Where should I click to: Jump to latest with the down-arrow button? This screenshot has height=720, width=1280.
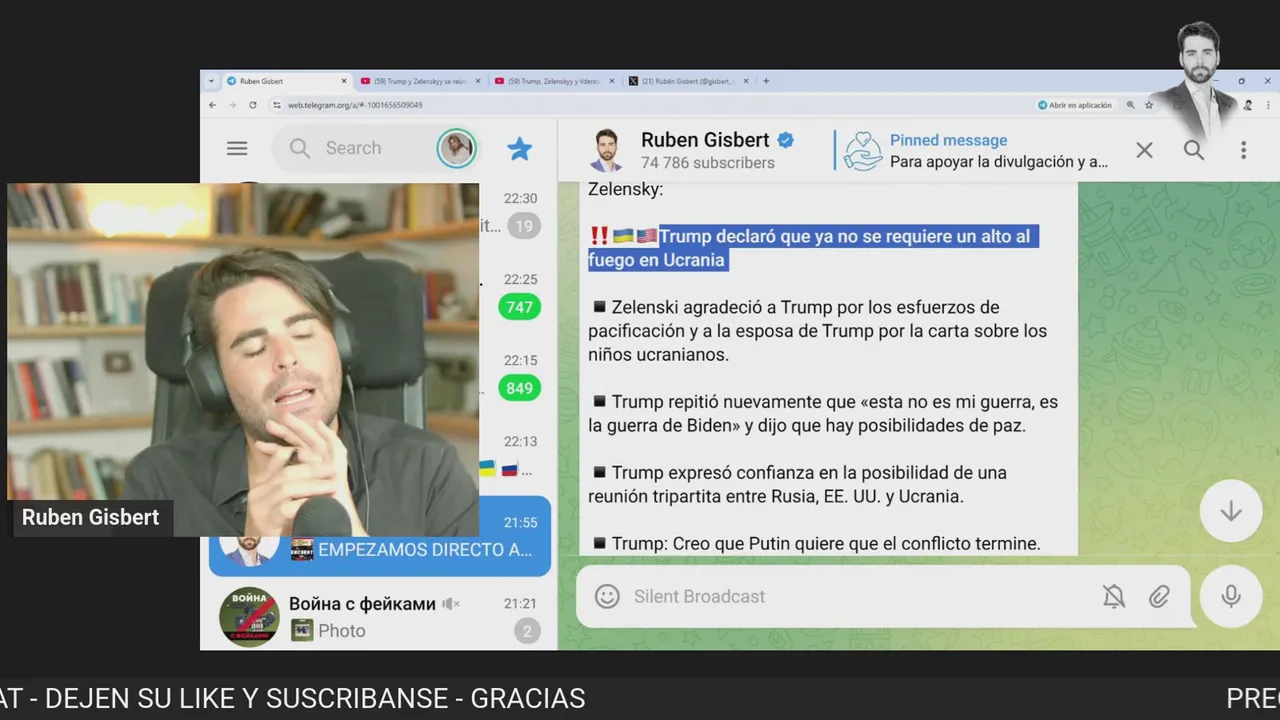point(1231,511)
